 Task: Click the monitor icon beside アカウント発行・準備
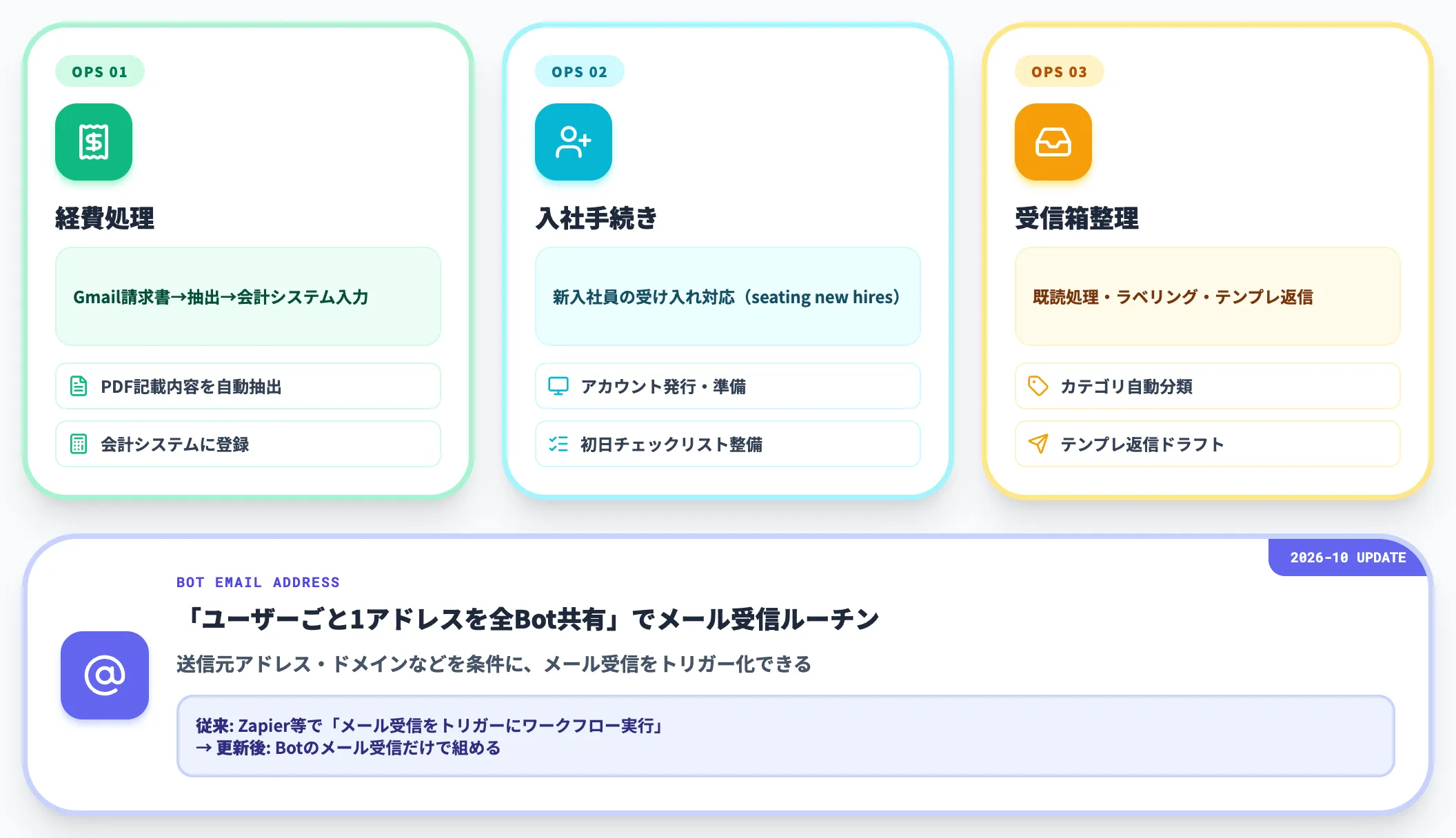click(x=558, y=386)
